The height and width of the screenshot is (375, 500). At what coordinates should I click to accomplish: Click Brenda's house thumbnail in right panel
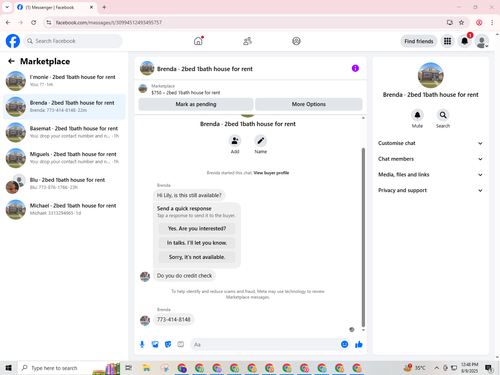point(430,75)
